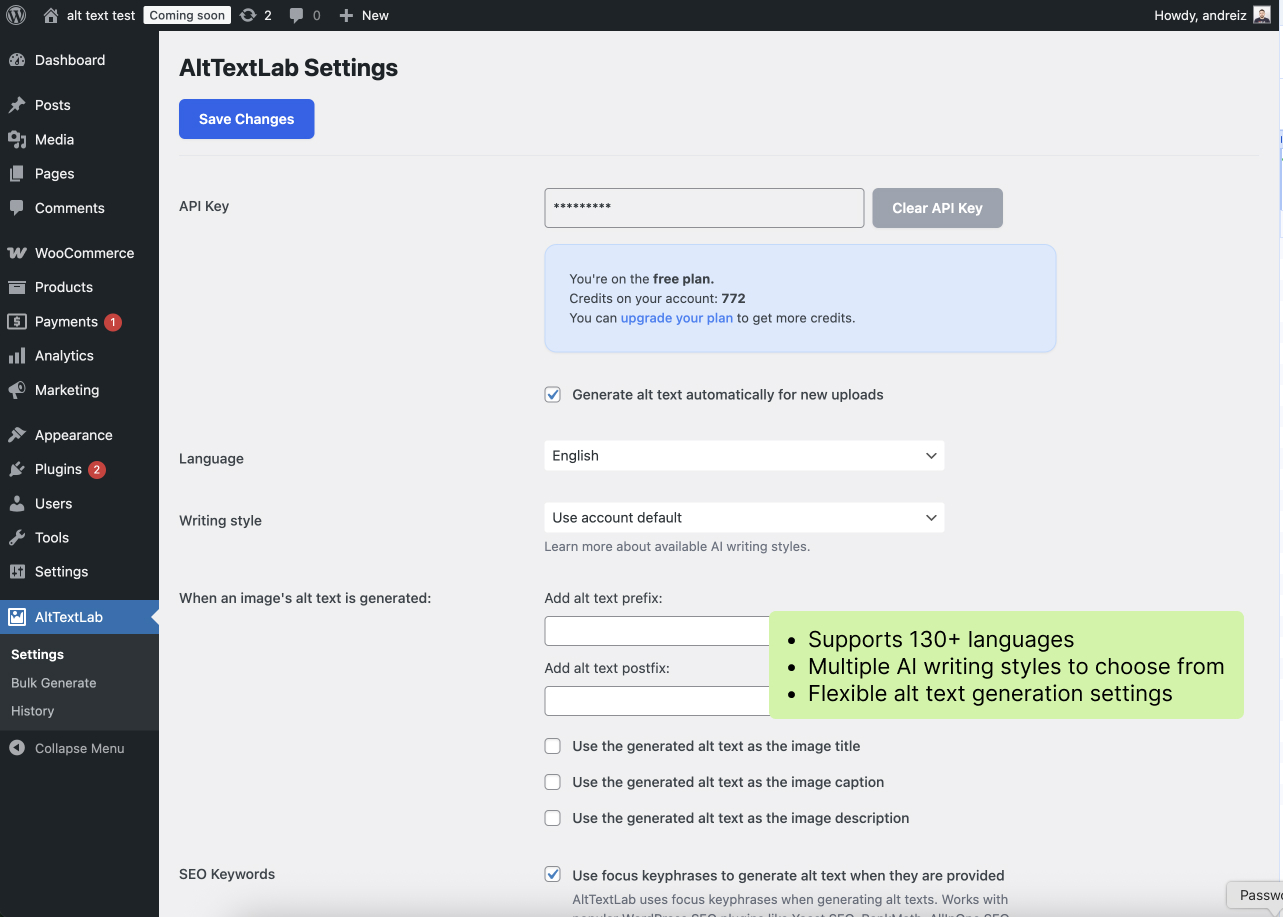Open the Plugins menu label
The image size is (1283, 917).
(x=58, y=469)
